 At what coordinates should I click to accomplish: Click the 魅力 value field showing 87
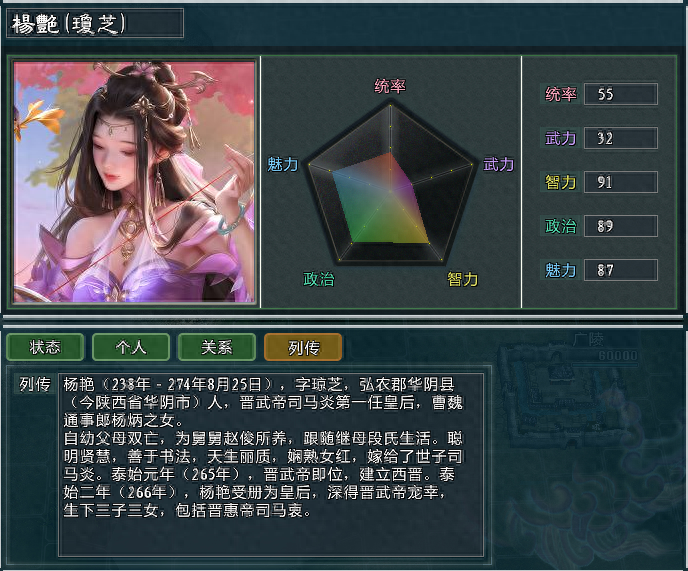coord(620,270)
